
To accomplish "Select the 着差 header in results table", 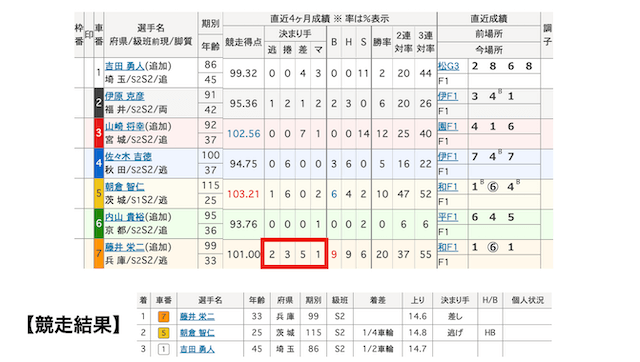I will (x=378, y=300).
